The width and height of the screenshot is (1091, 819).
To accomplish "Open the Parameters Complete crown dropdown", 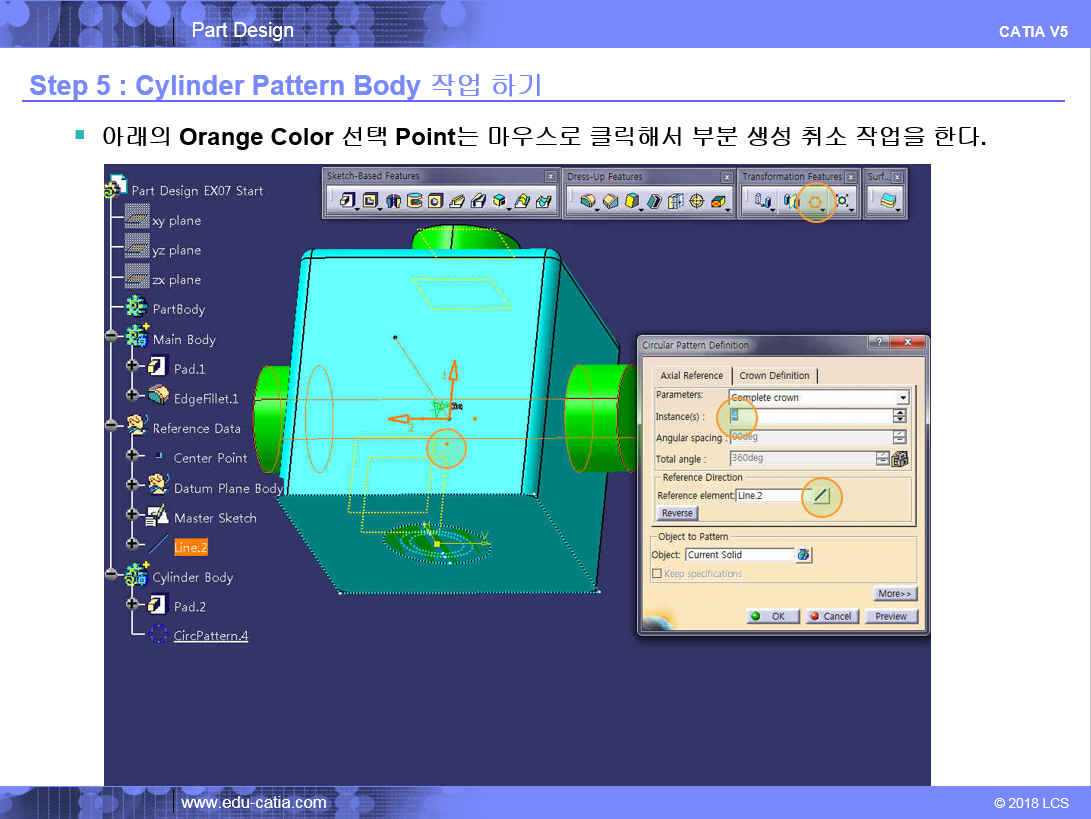I will (x=903, y=398).
